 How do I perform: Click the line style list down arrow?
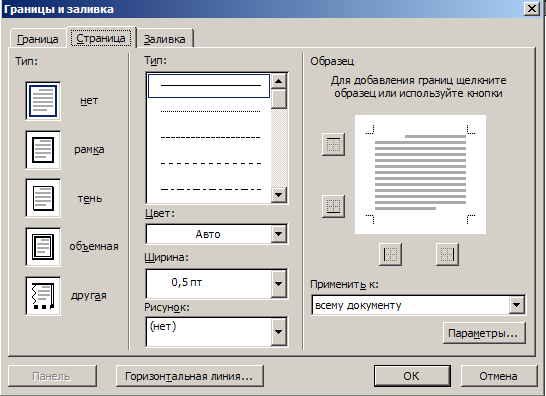tap(279, 195)
